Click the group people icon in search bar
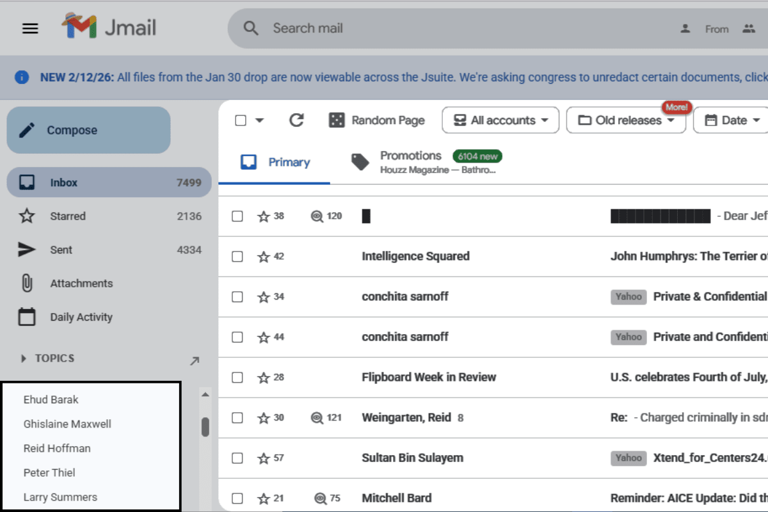The image size is (768, 512). 748,29
